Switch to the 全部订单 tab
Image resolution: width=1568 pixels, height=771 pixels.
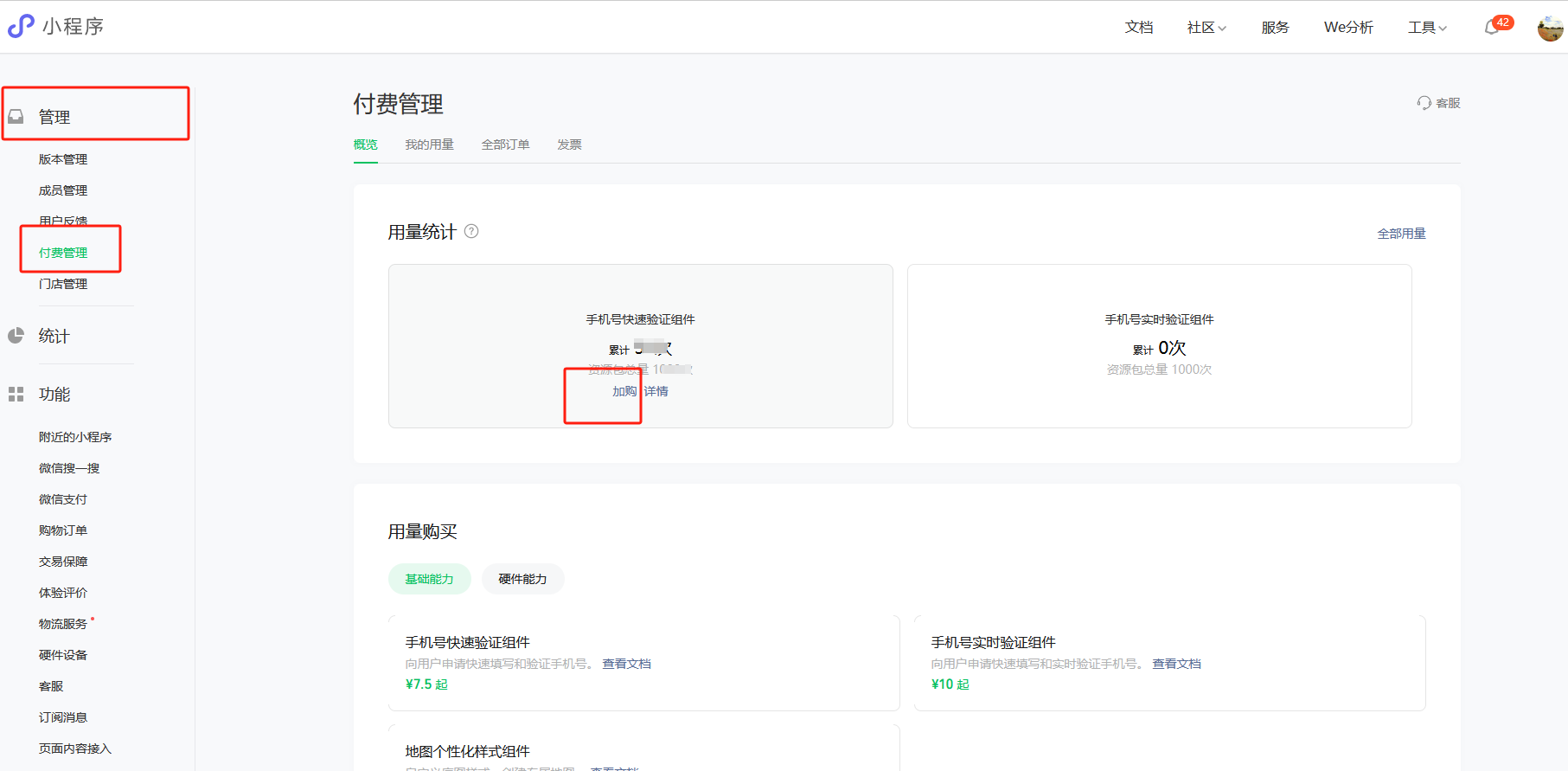(505, 145)
